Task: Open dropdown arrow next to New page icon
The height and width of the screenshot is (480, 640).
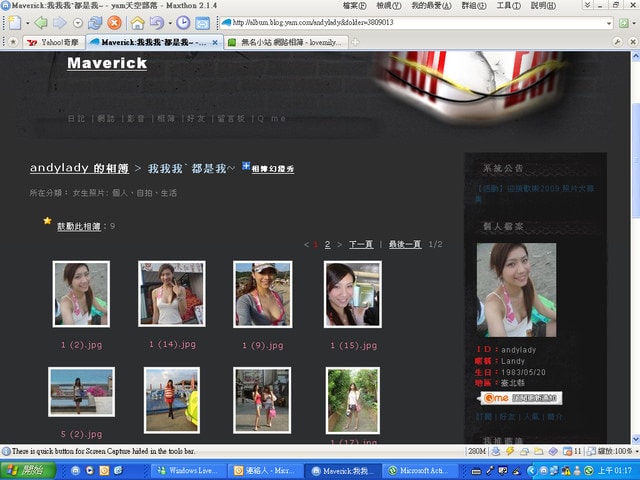Action: (27, 23)
